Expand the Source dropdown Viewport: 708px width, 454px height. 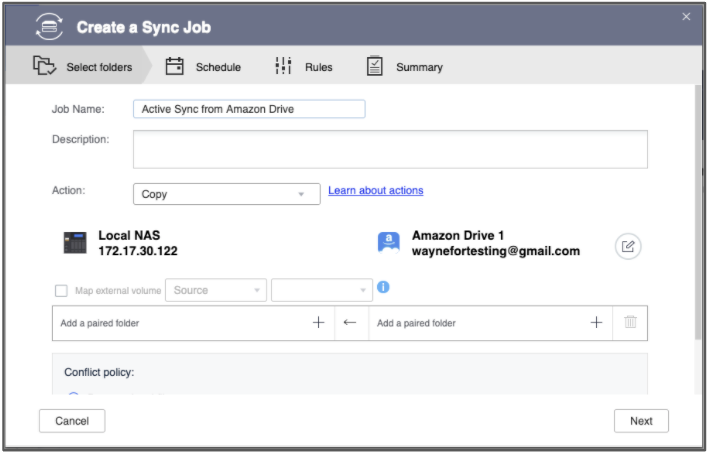click(215, 291)
